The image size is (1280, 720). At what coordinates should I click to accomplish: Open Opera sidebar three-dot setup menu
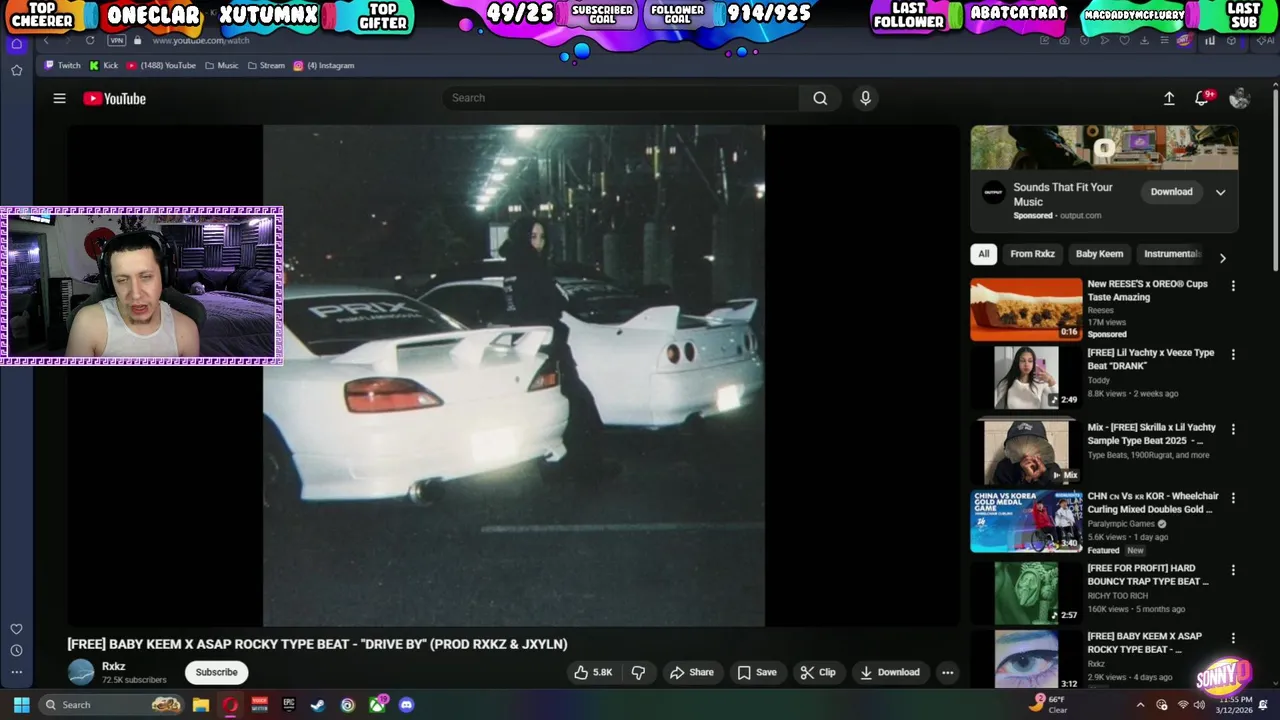[x=16, y=672]
